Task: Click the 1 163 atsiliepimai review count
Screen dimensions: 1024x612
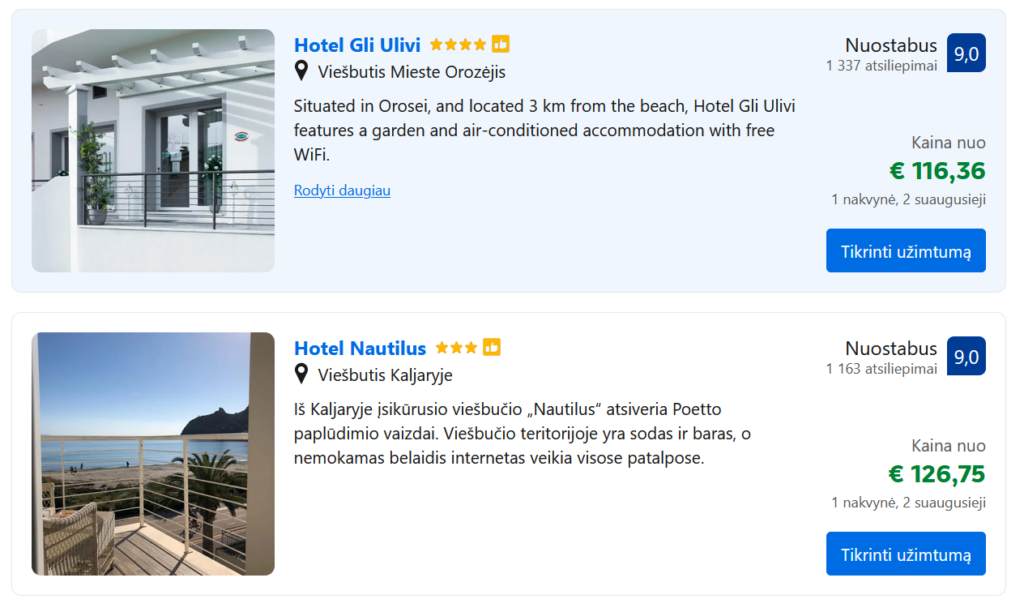Action: [x=881, y=369]
